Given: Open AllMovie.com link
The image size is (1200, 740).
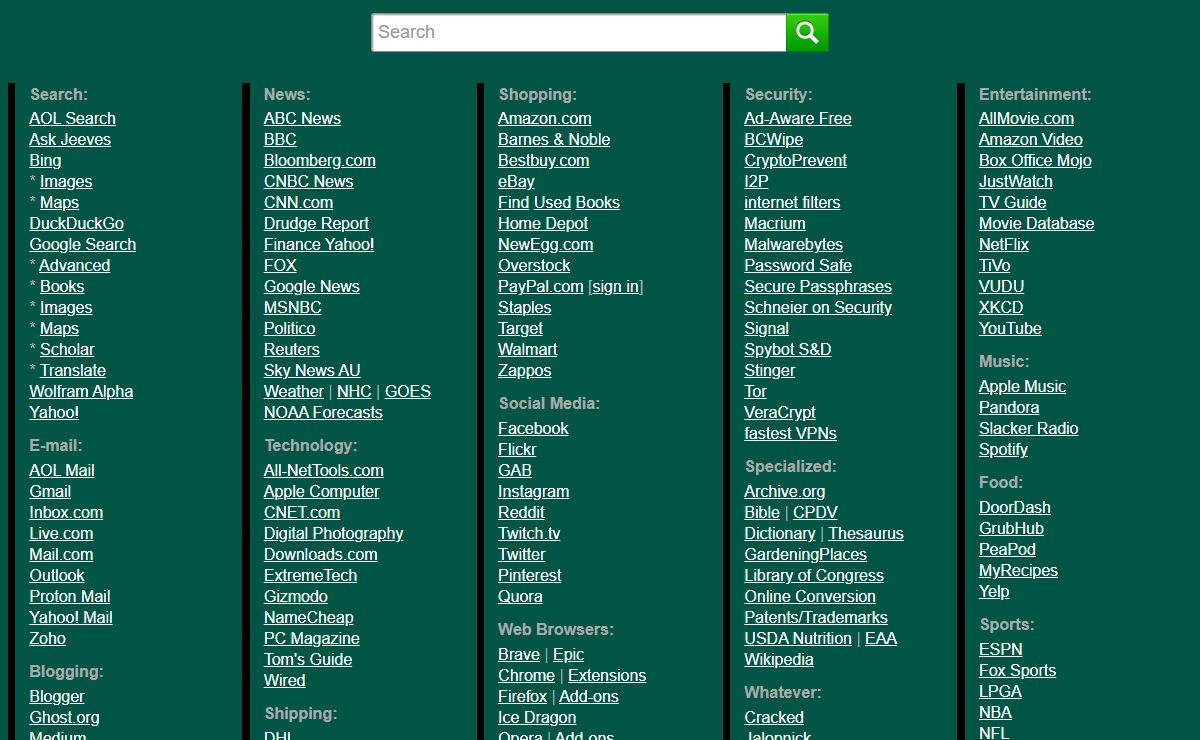Looking at the screenshot, I should 1026,118.
